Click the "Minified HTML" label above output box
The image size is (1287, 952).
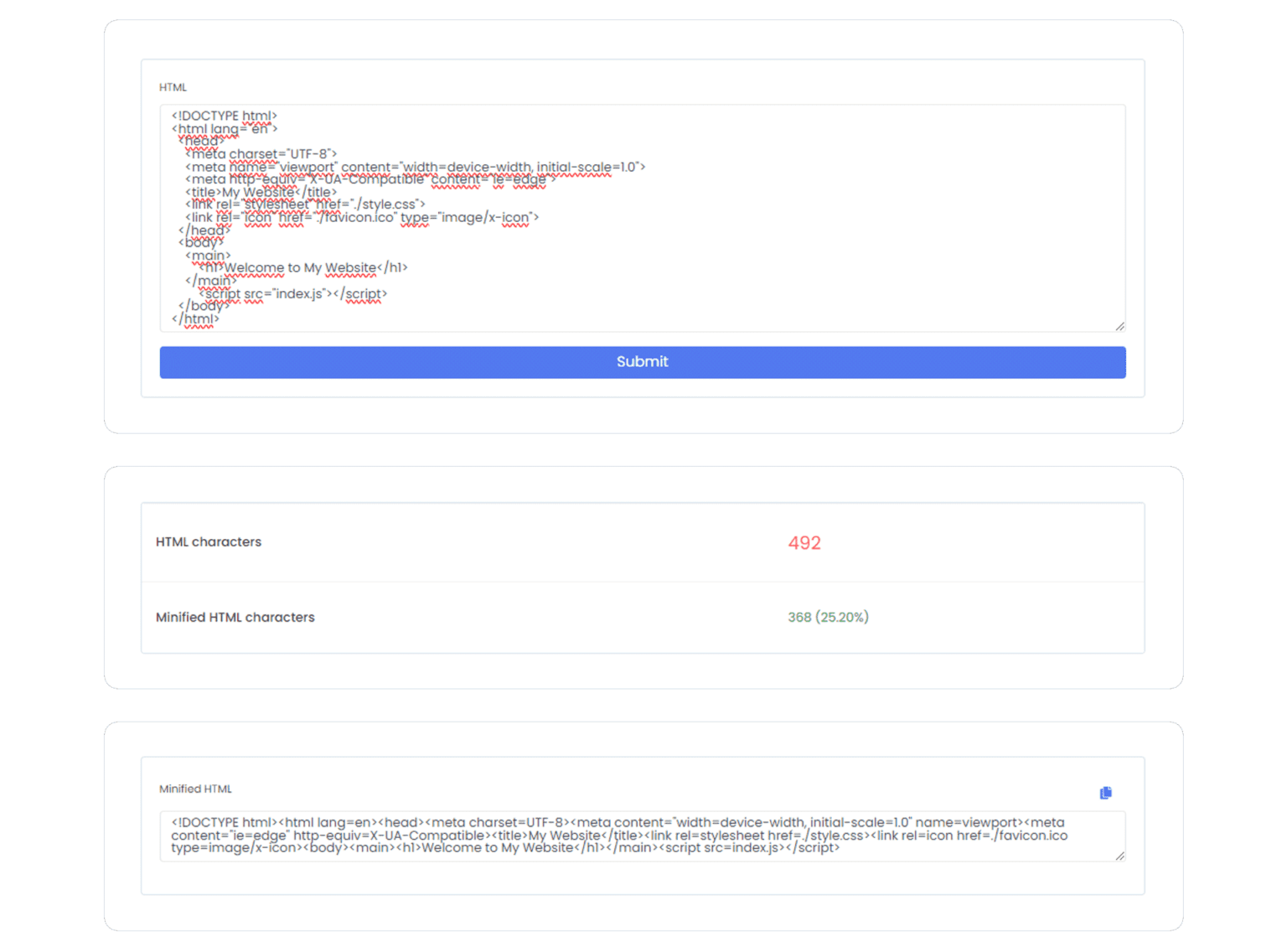click(x=195, y=789)
